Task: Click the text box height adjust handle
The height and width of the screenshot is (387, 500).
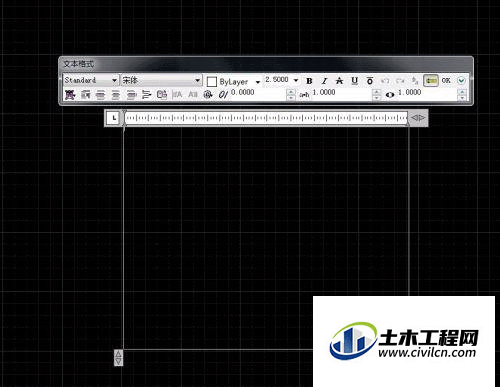Action: coord(118,358)
